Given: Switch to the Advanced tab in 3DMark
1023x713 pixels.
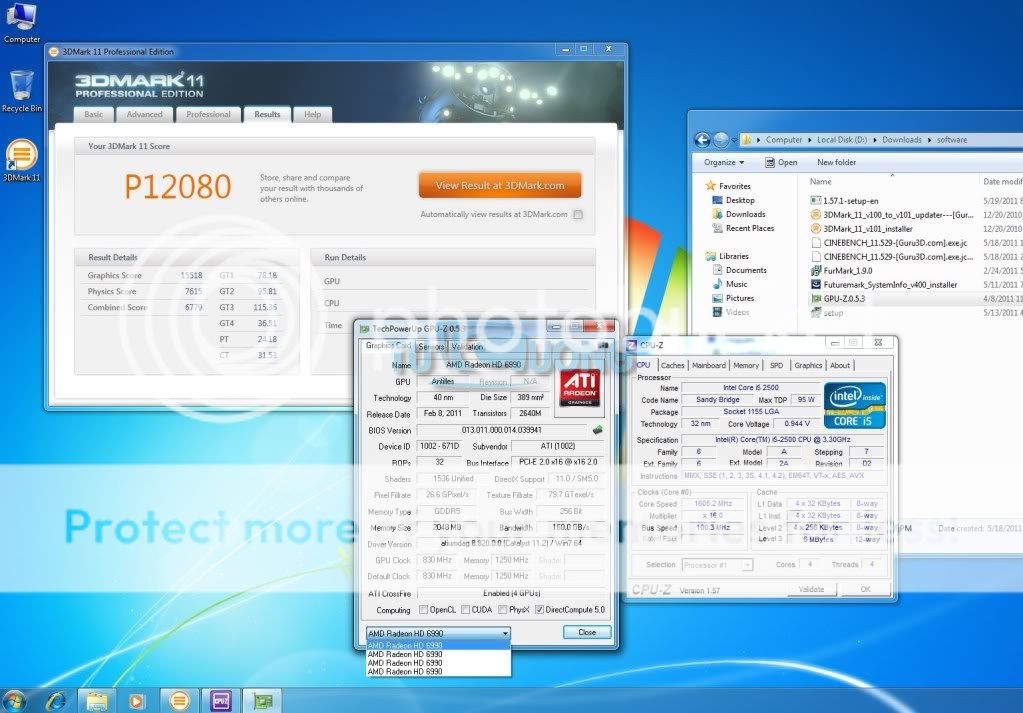Looking at the screenshot, I should pos(144,115).
